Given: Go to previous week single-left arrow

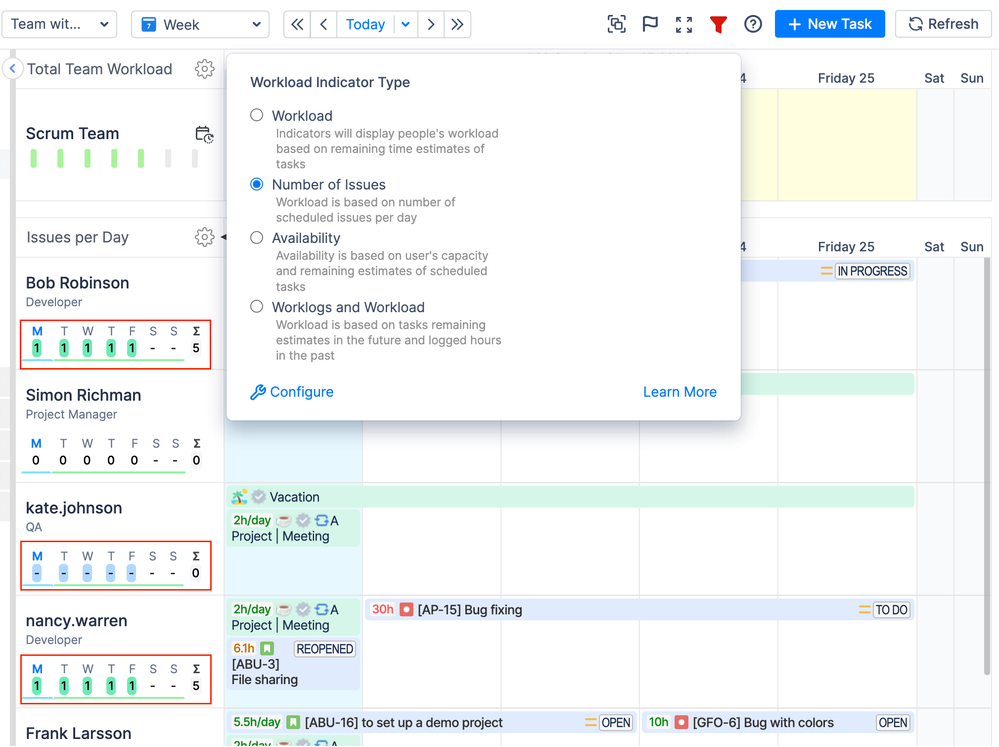Looking at the screenshot, I should (324, 24).
